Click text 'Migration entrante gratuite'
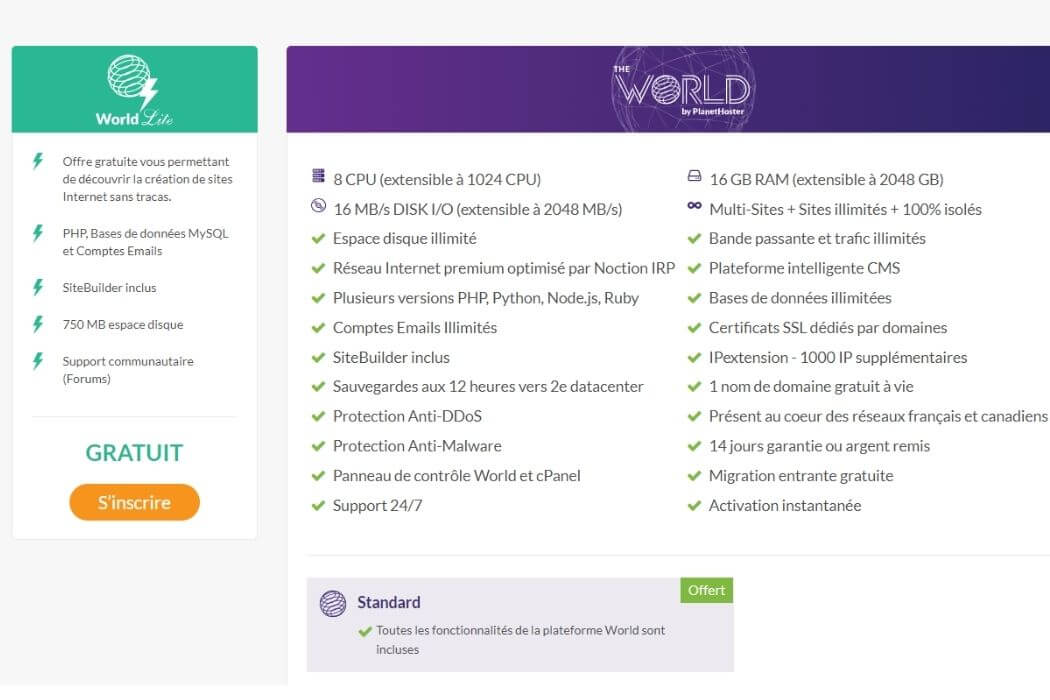The width and height of the screenshot is (1050, 700). click(x=801, y=476)
